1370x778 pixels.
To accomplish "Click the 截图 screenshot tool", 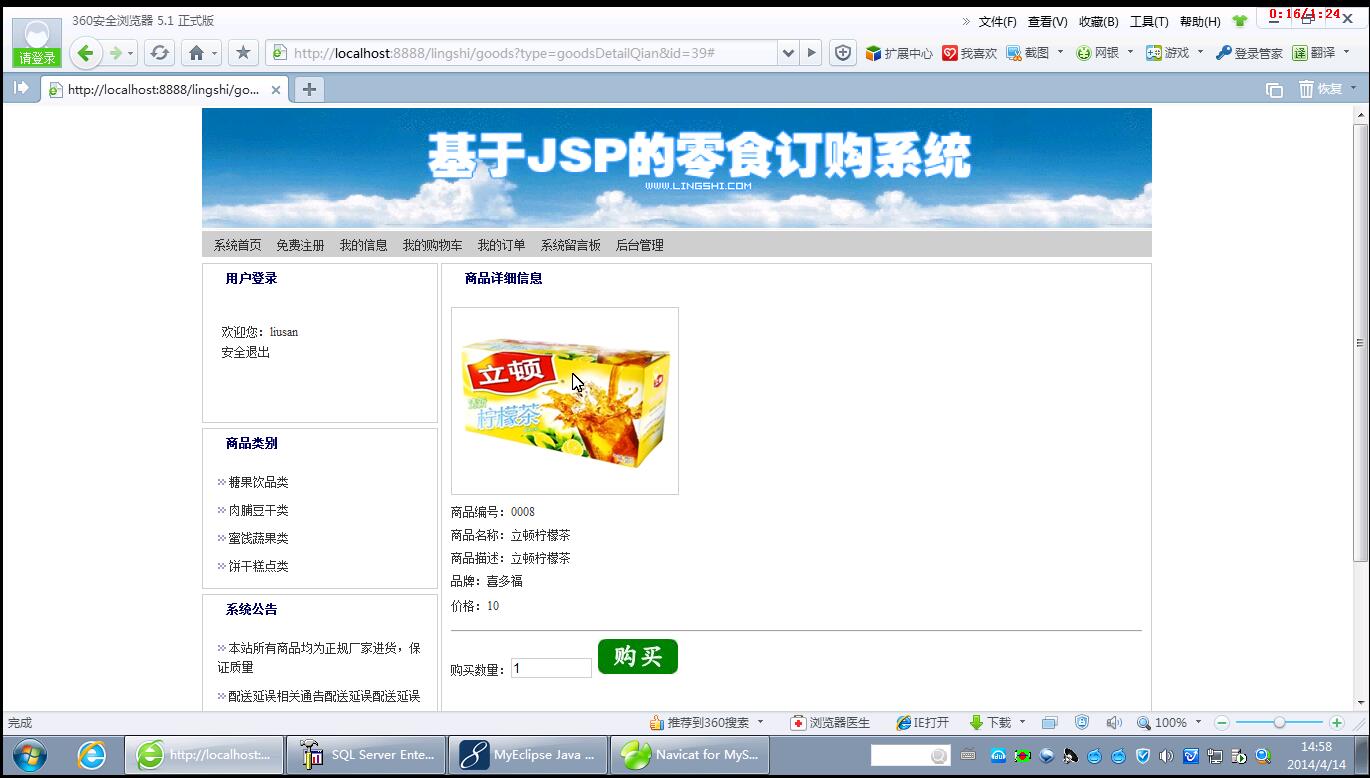I will 1027,53.
